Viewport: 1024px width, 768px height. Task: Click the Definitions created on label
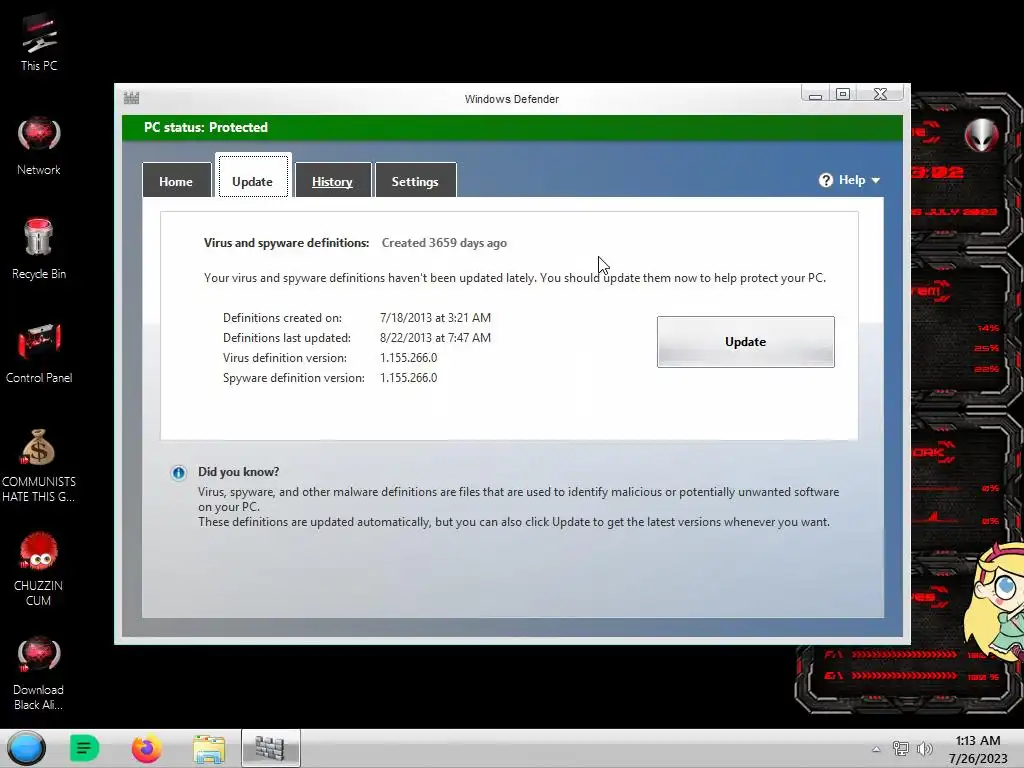pyautogui.click(x=282, y=317)
